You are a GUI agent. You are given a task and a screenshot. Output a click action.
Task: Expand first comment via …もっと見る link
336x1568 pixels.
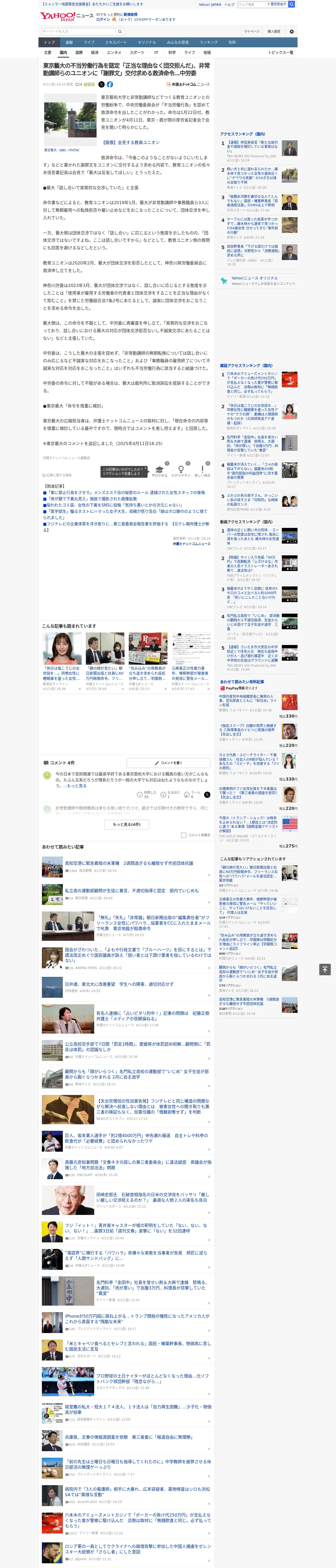pyautogui.click(x=75, y=786)
